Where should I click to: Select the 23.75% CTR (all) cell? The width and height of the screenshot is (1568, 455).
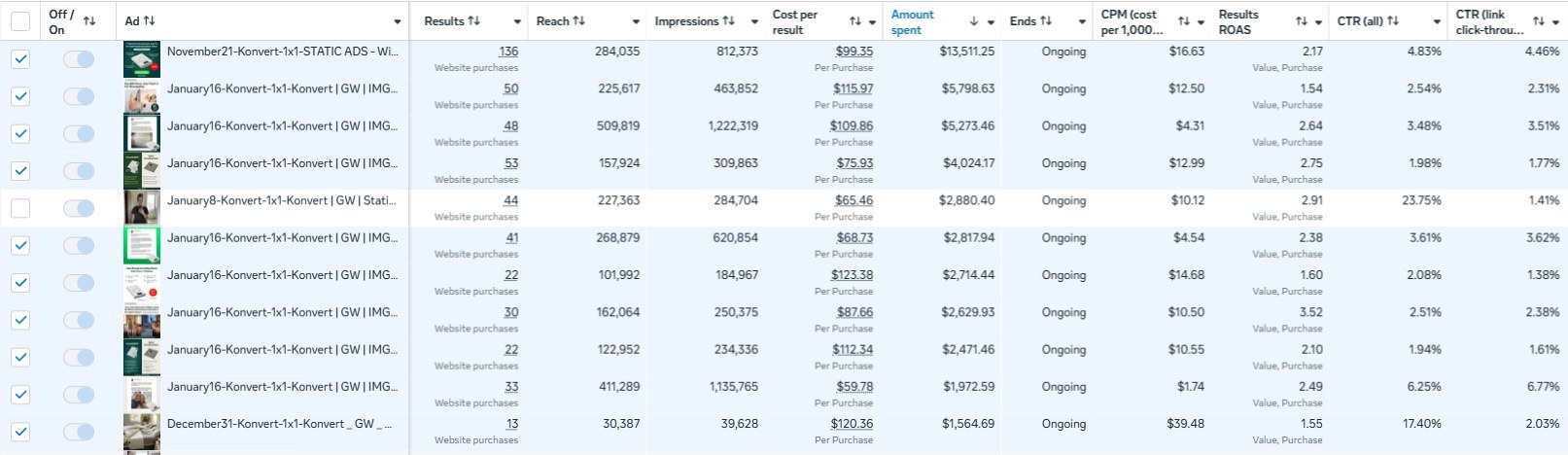click(x=1422, y=200)
